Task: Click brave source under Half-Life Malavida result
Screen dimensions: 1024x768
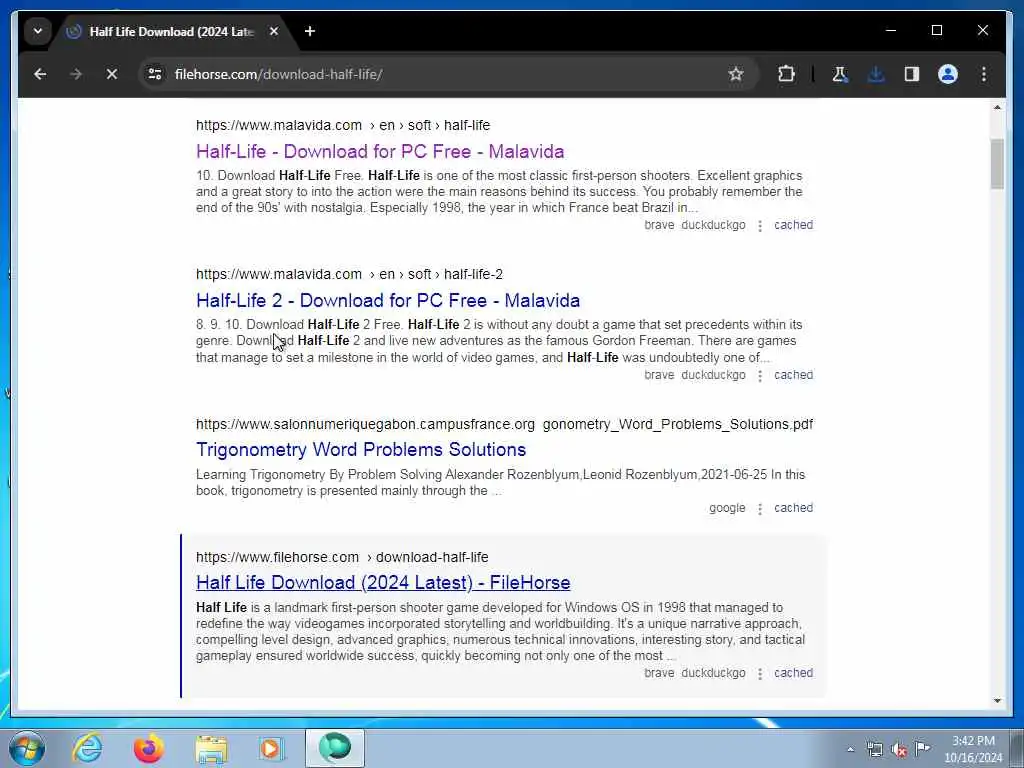Action: click(659, 225)
